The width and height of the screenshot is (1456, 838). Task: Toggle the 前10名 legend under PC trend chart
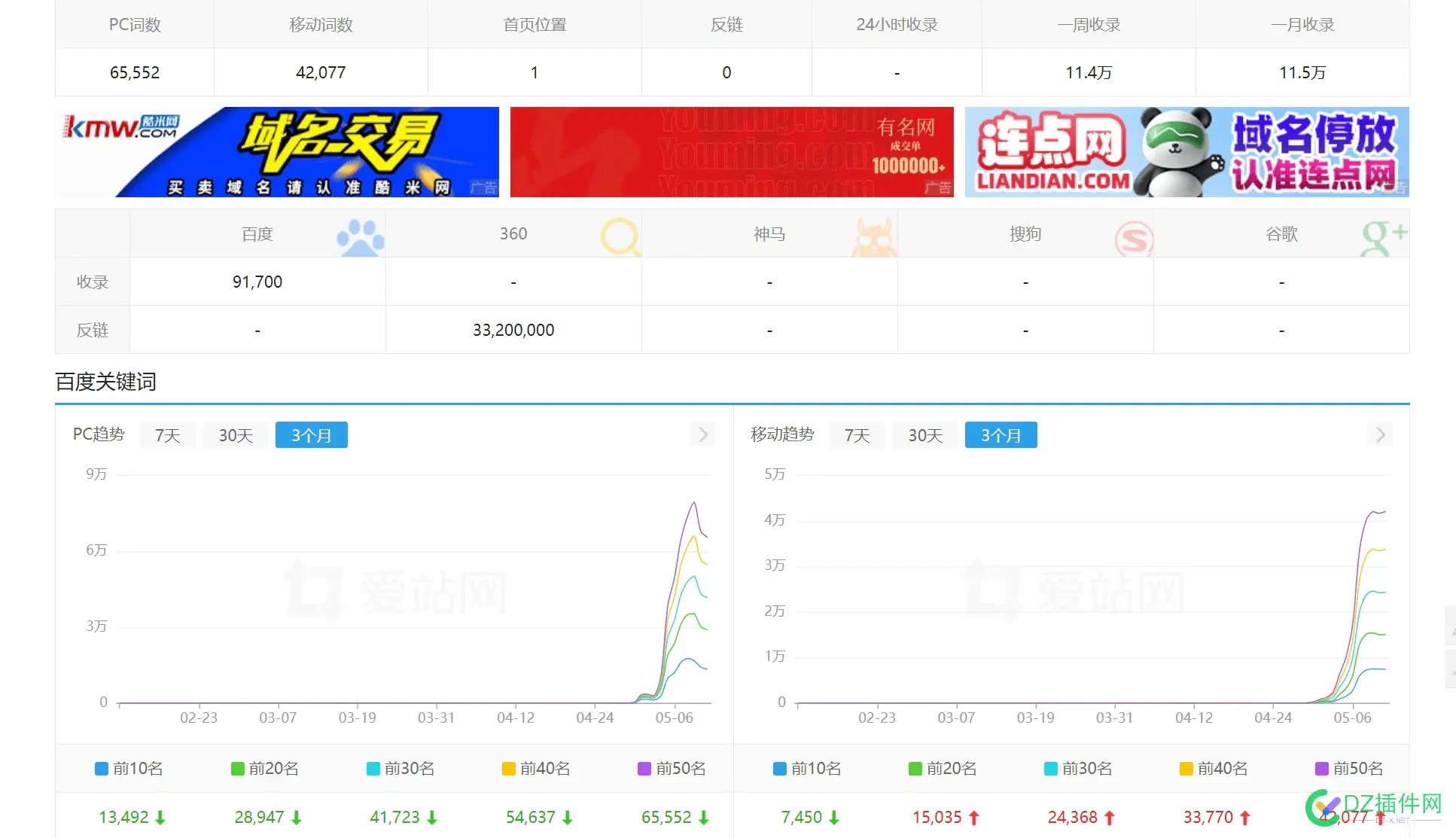(129, 768)
